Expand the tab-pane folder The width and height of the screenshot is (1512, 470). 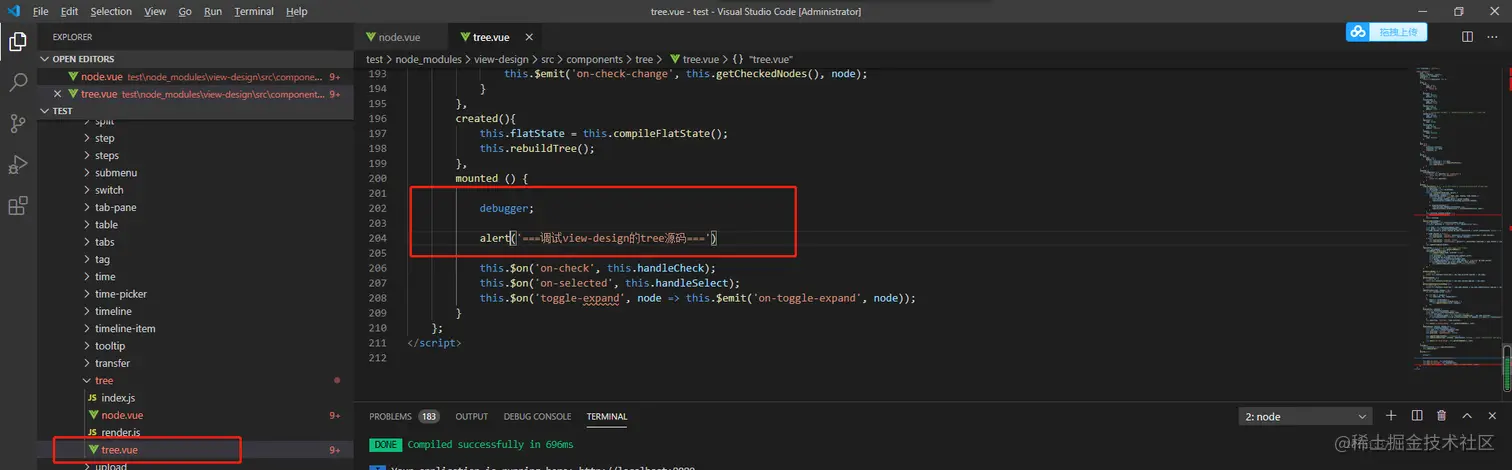click(x=116, y=207)
